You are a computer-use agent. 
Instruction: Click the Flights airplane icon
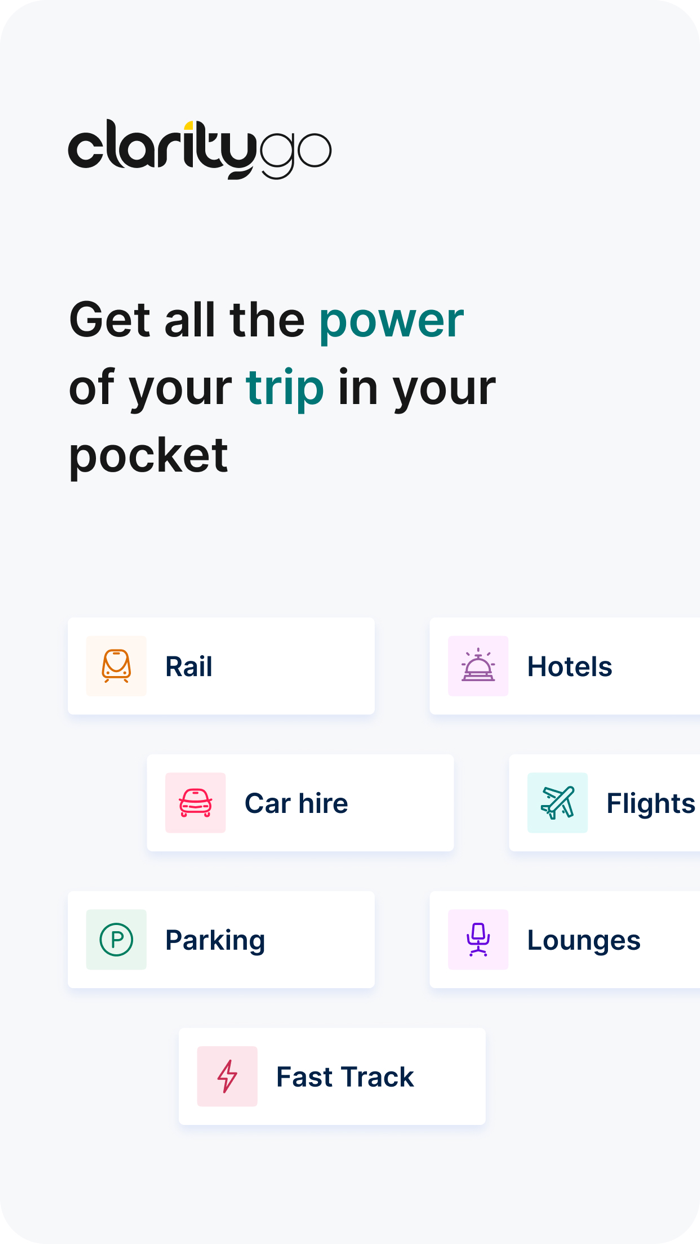pos(557,803)
